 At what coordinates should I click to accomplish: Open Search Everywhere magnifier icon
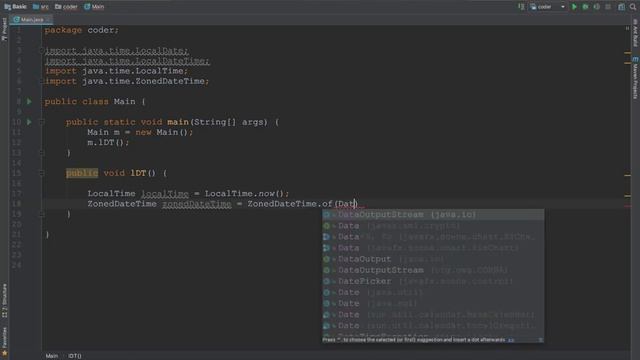tap(633, 7)
